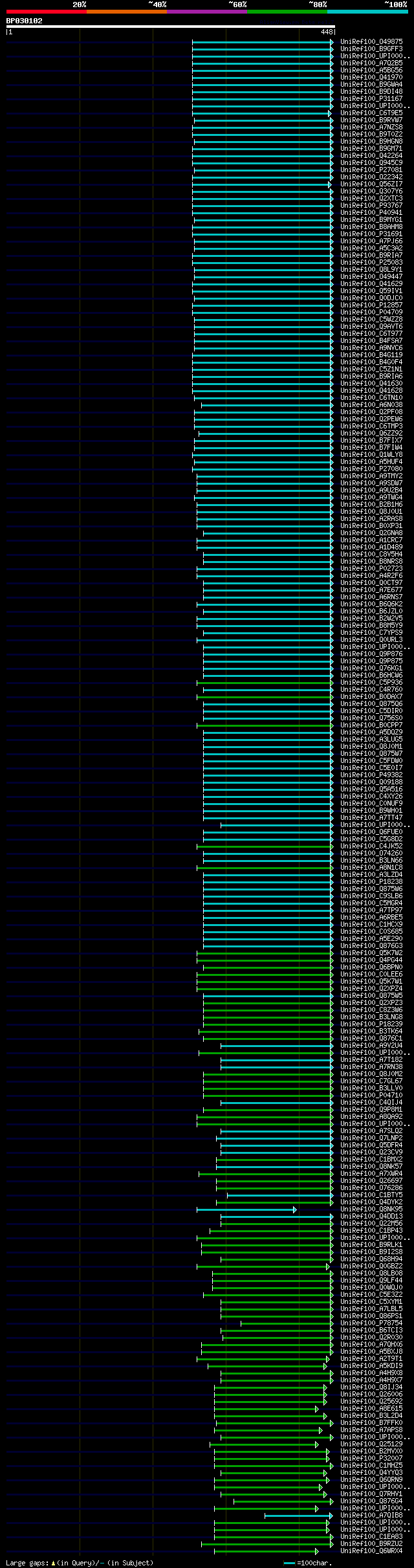
Task: Click hit label UniRef100_P04709
Action: [371, 312]
